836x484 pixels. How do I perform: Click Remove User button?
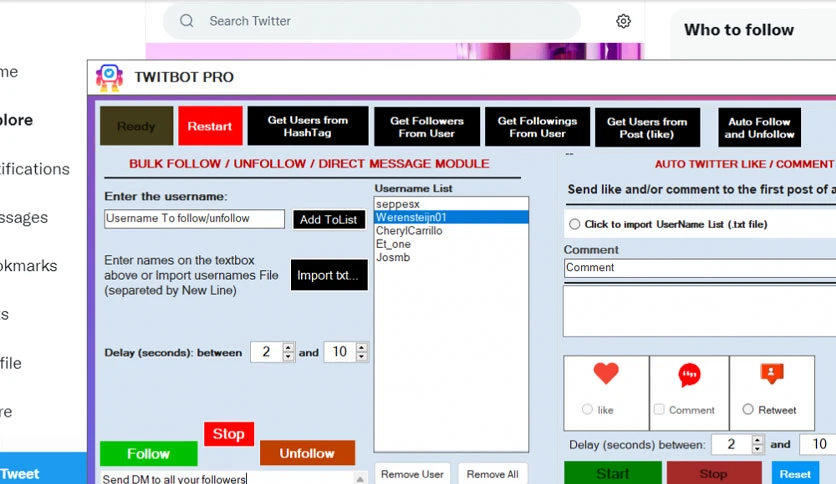(412, 474)
